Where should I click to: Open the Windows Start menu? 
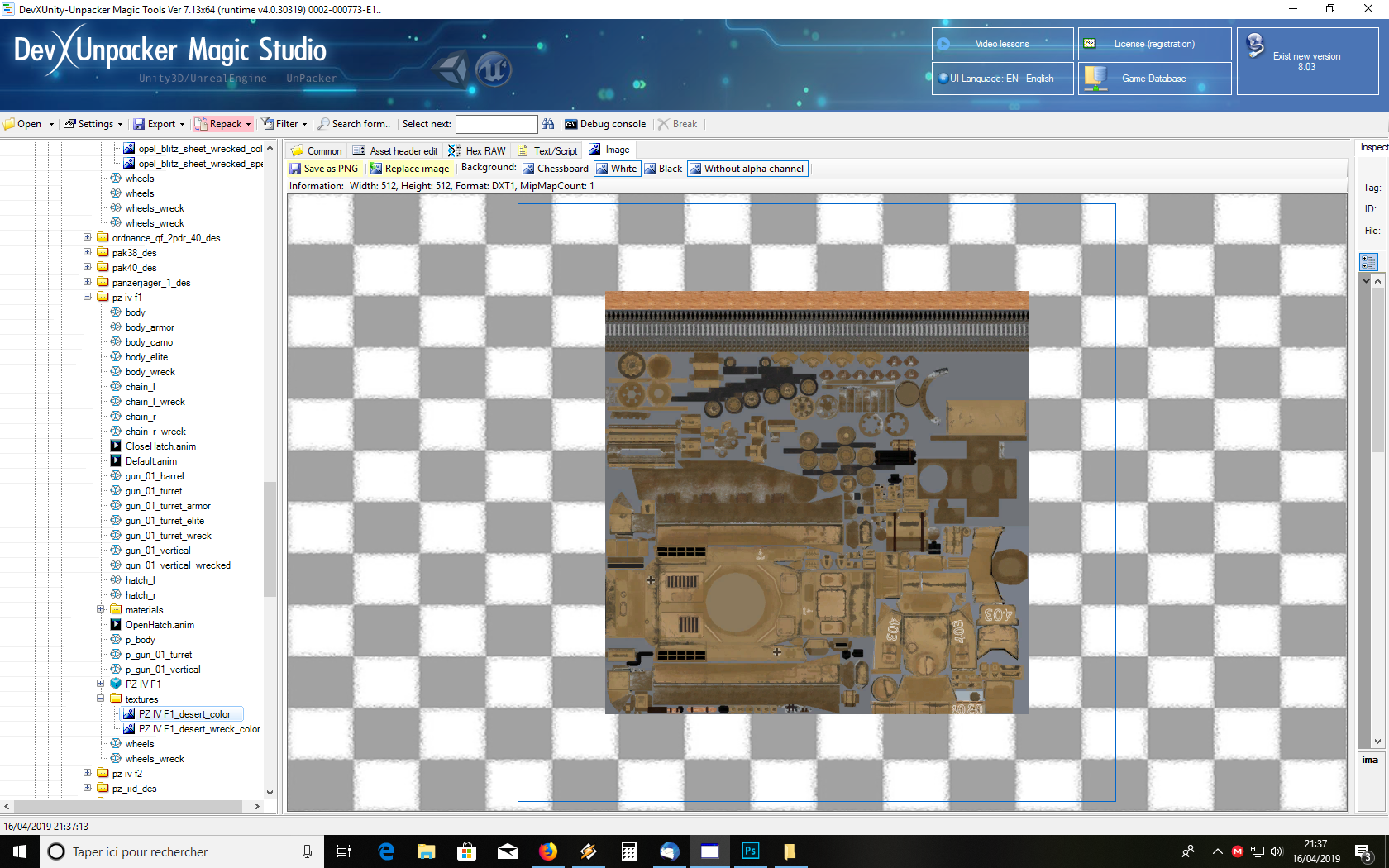20,851
